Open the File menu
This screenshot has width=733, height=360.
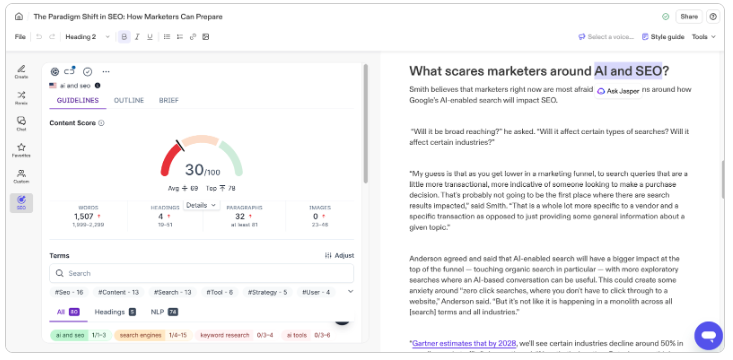tap(20, 37)
